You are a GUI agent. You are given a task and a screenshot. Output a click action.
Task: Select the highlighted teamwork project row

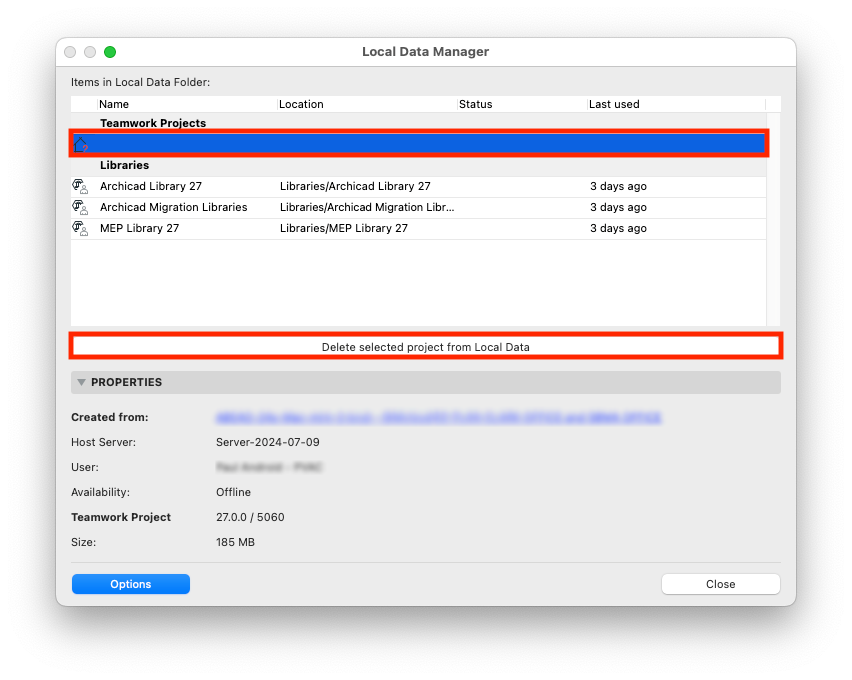[x=418, y=144]
